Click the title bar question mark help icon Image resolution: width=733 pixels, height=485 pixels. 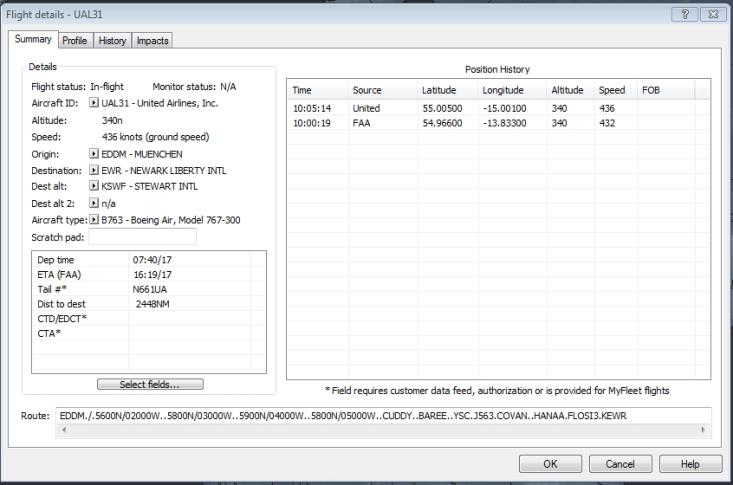(685, 14)
